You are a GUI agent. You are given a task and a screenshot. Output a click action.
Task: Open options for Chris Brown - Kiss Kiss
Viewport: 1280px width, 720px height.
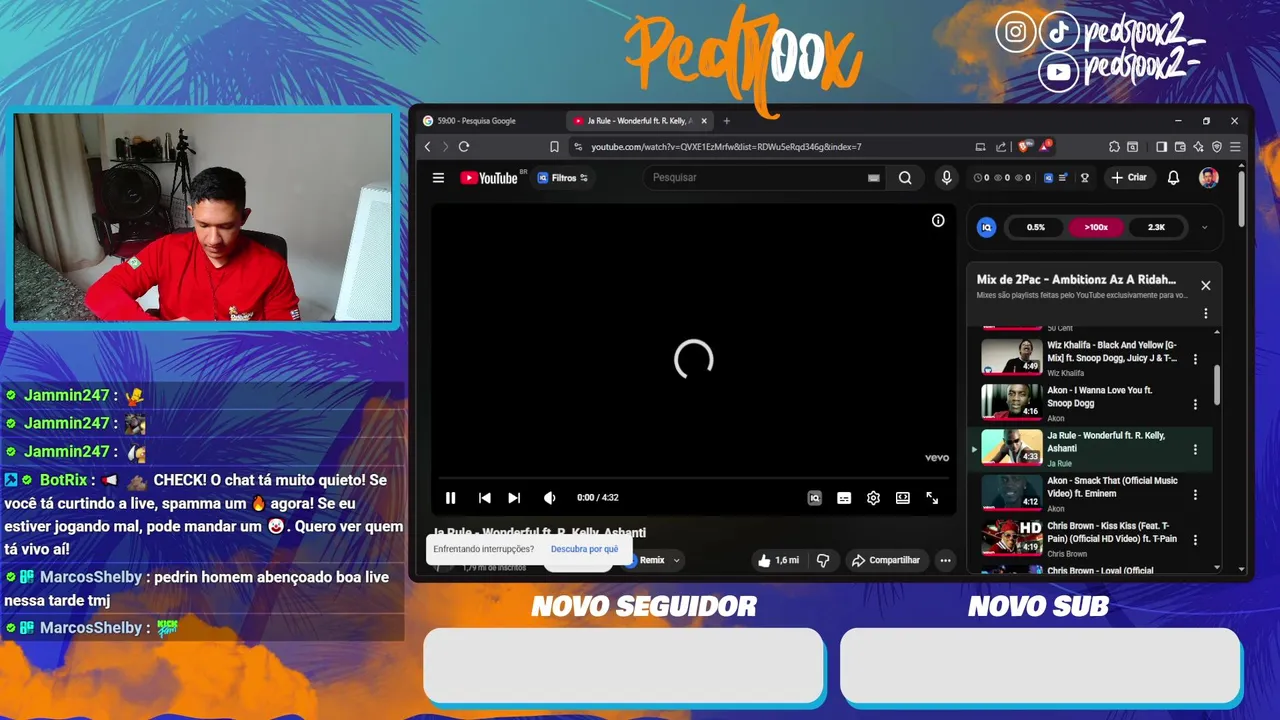1195,540
